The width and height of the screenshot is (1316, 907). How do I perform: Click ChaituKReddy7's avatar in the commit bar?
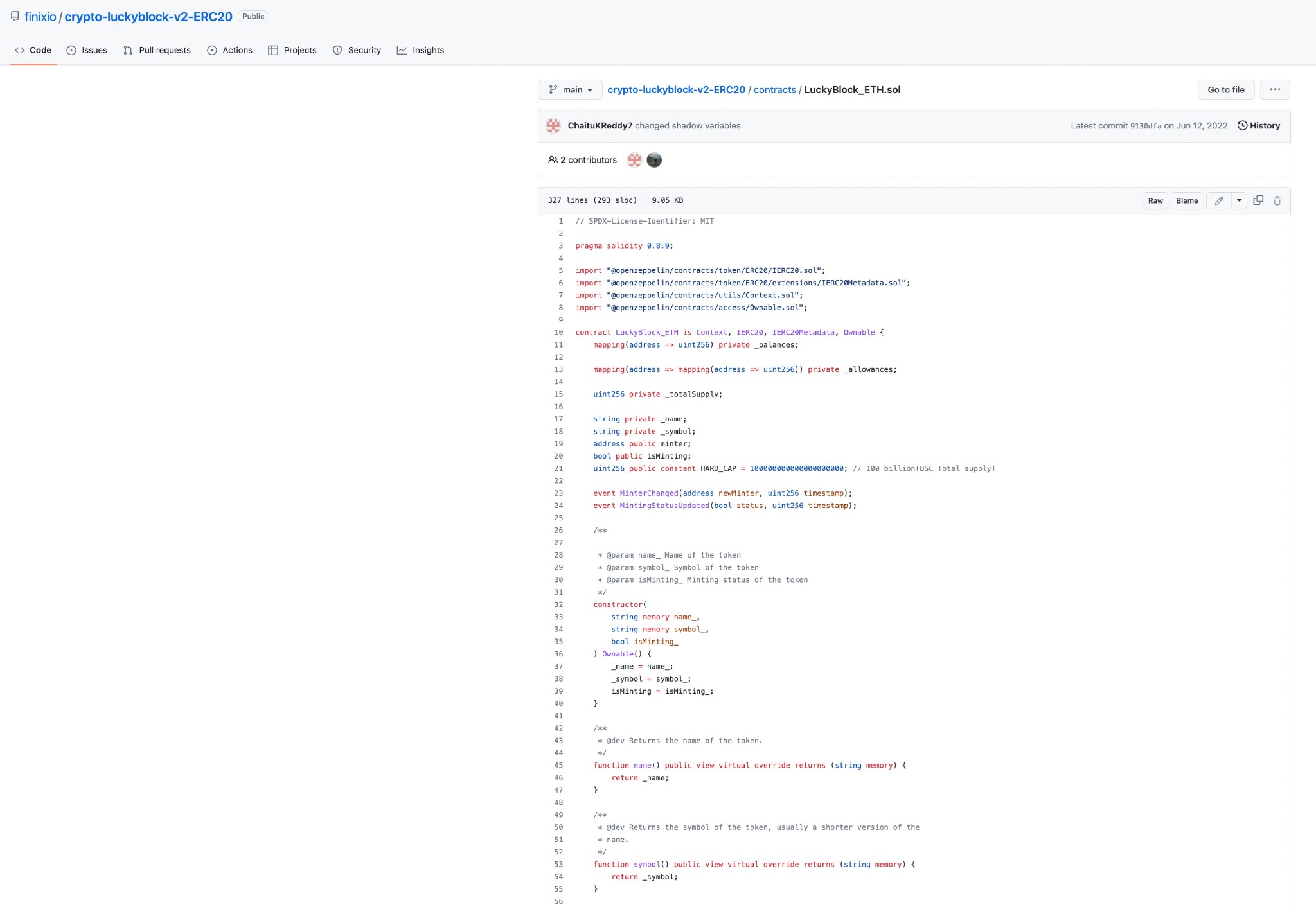coord(553,126)
